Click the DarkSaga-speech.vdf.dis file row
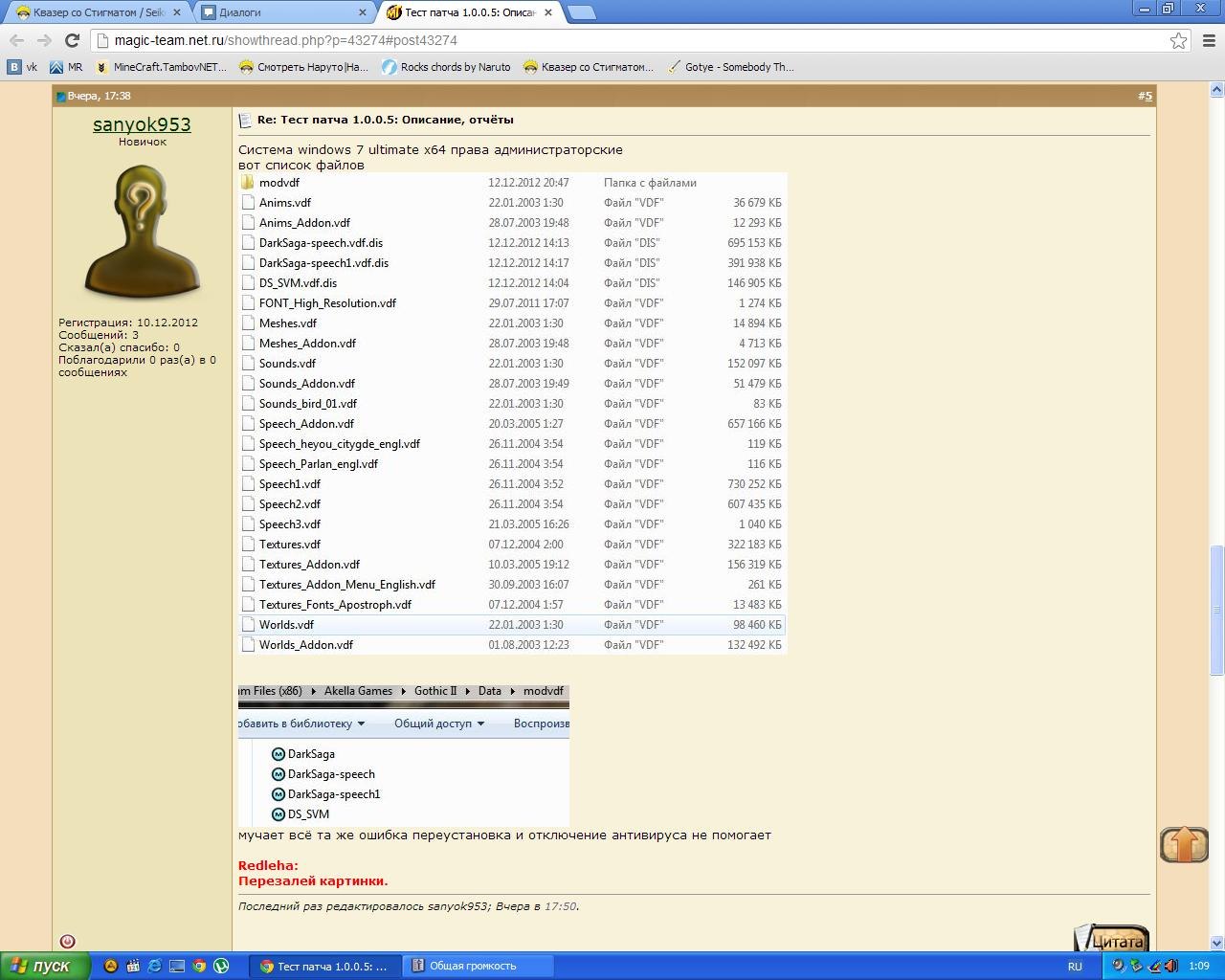This screenshot has width=1225, height=980. [512, 243]
